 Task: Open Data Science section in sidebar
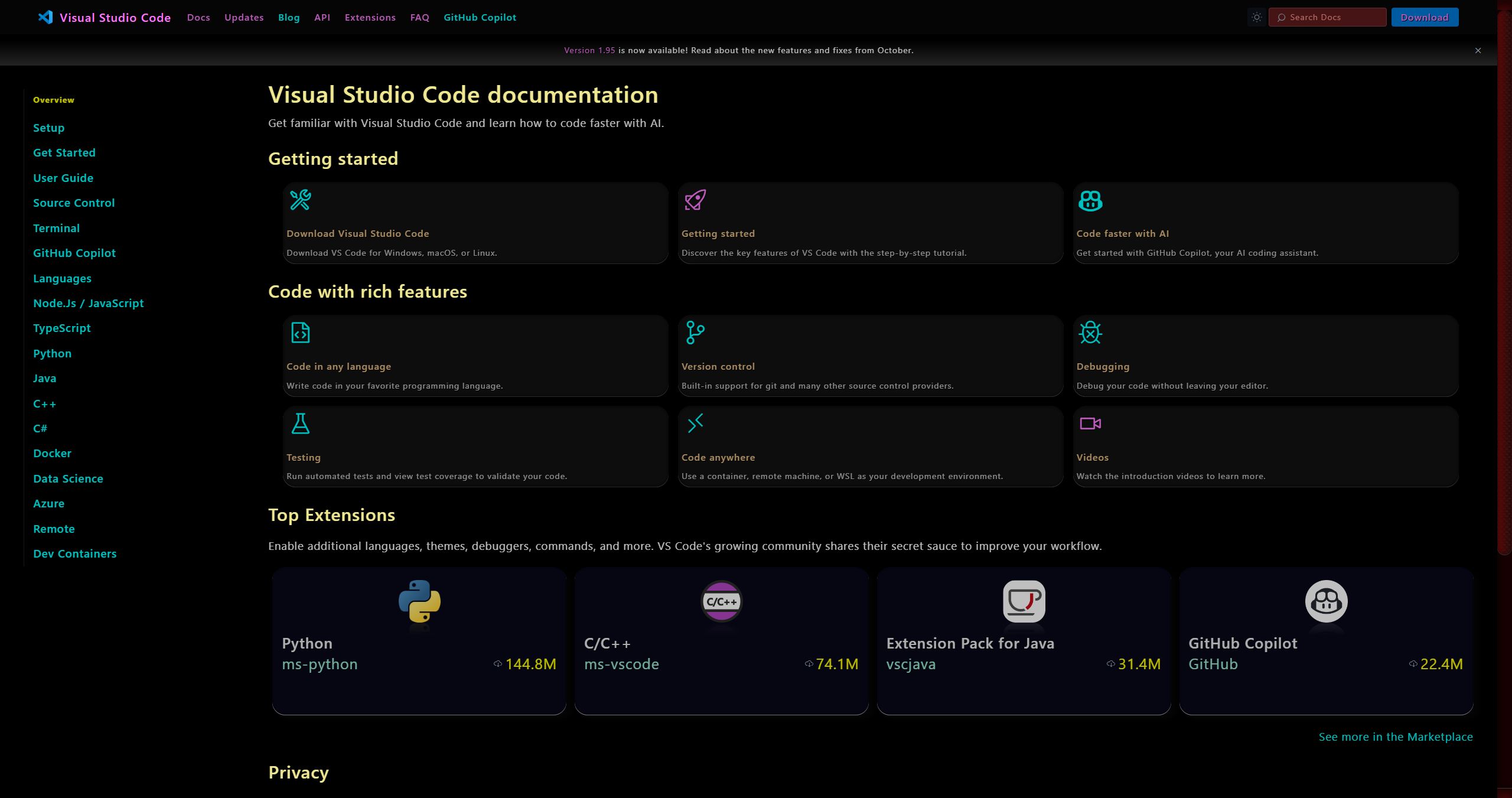coord(68,479)
